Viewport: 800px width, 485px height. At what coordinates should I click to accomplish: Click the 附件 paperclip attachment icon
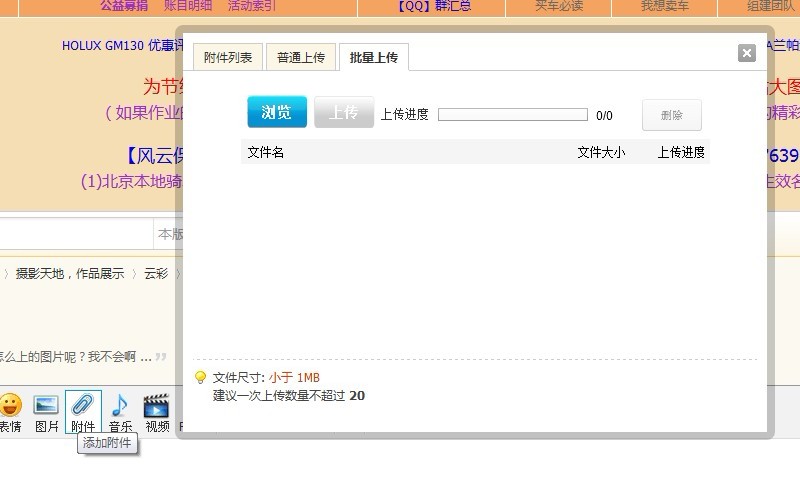tap(83, 412)
